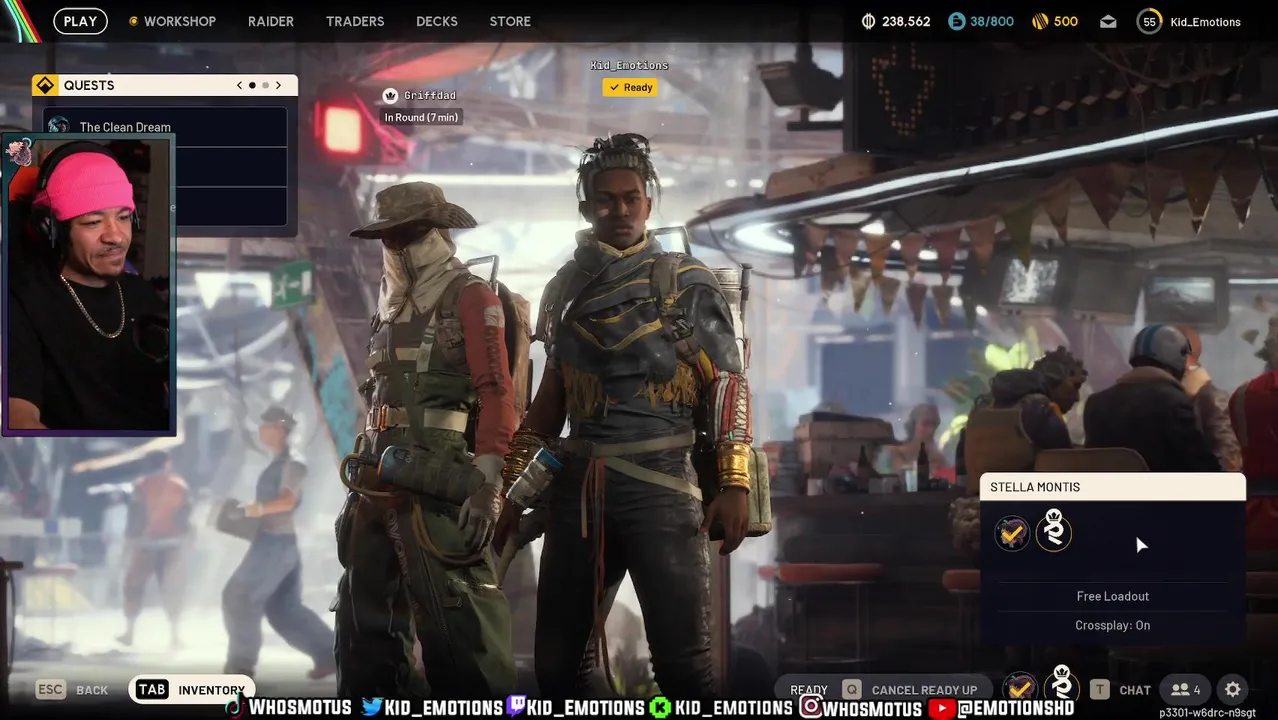Click the blue token icon beside 38/800
This screenshot has width=1278, height=720.
[x=956, y=21]
